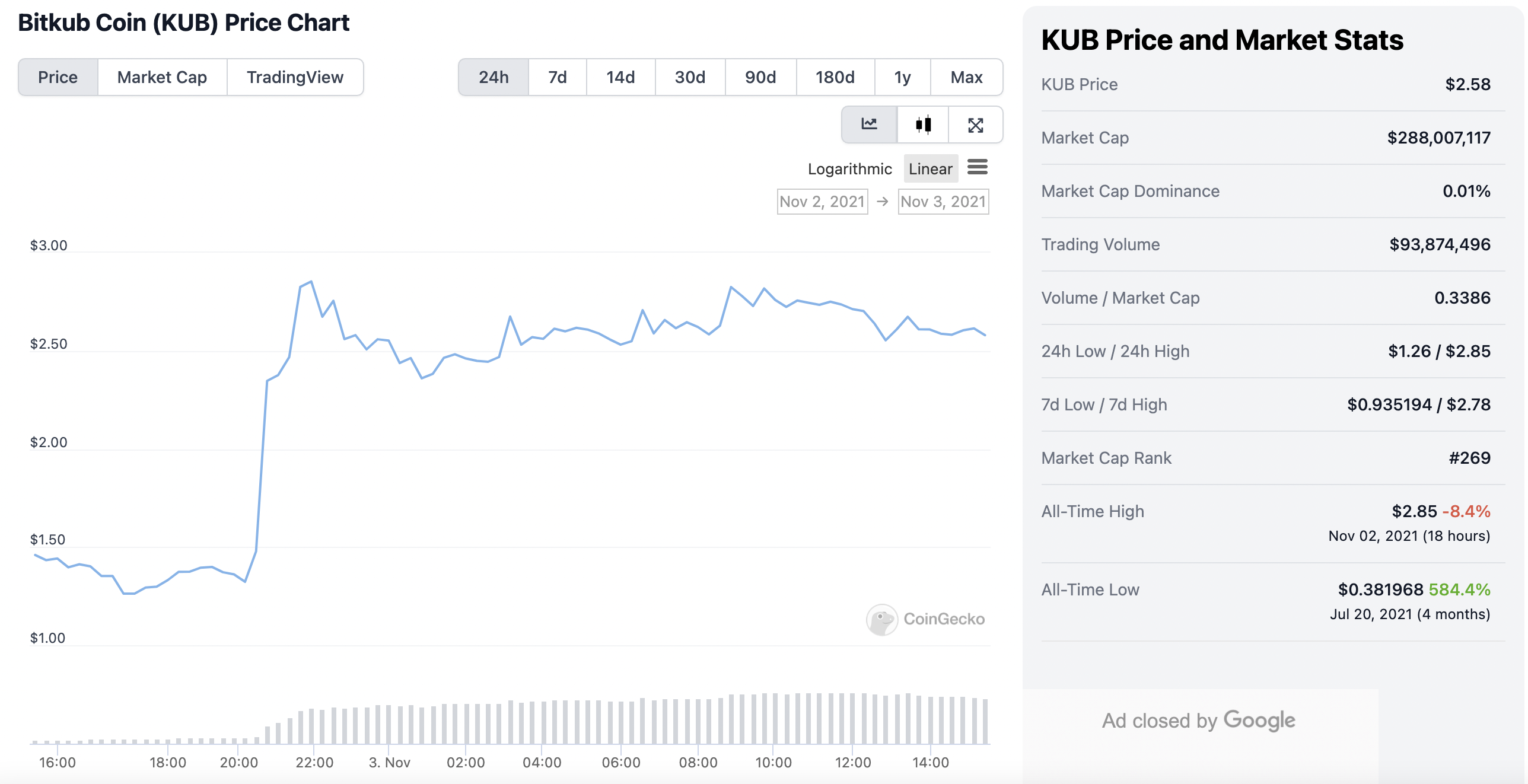Switch to candlestick chart icon
This screenshot has width=1528, height=784.
click(923, 125)
